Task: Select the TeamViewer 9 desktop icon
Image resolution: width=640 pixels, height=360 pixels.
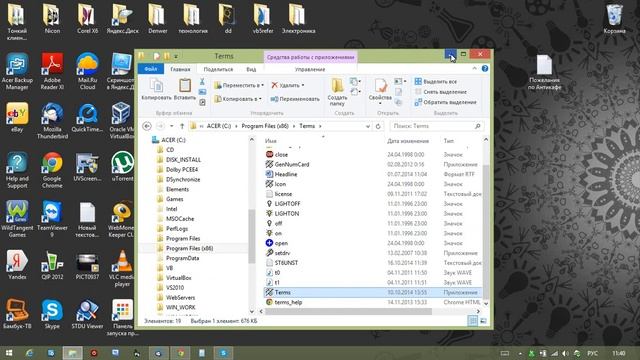Action: click(52, 219)
